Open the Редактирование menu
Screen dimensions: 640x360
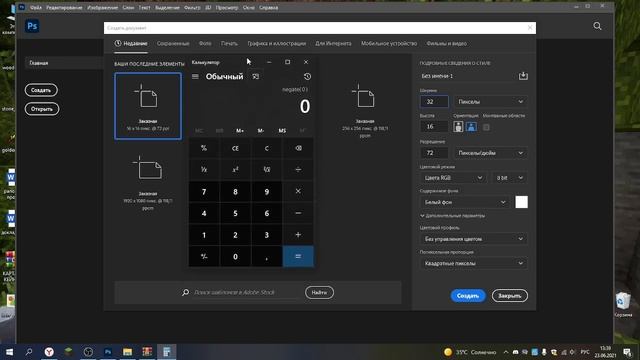click(64, 7)
